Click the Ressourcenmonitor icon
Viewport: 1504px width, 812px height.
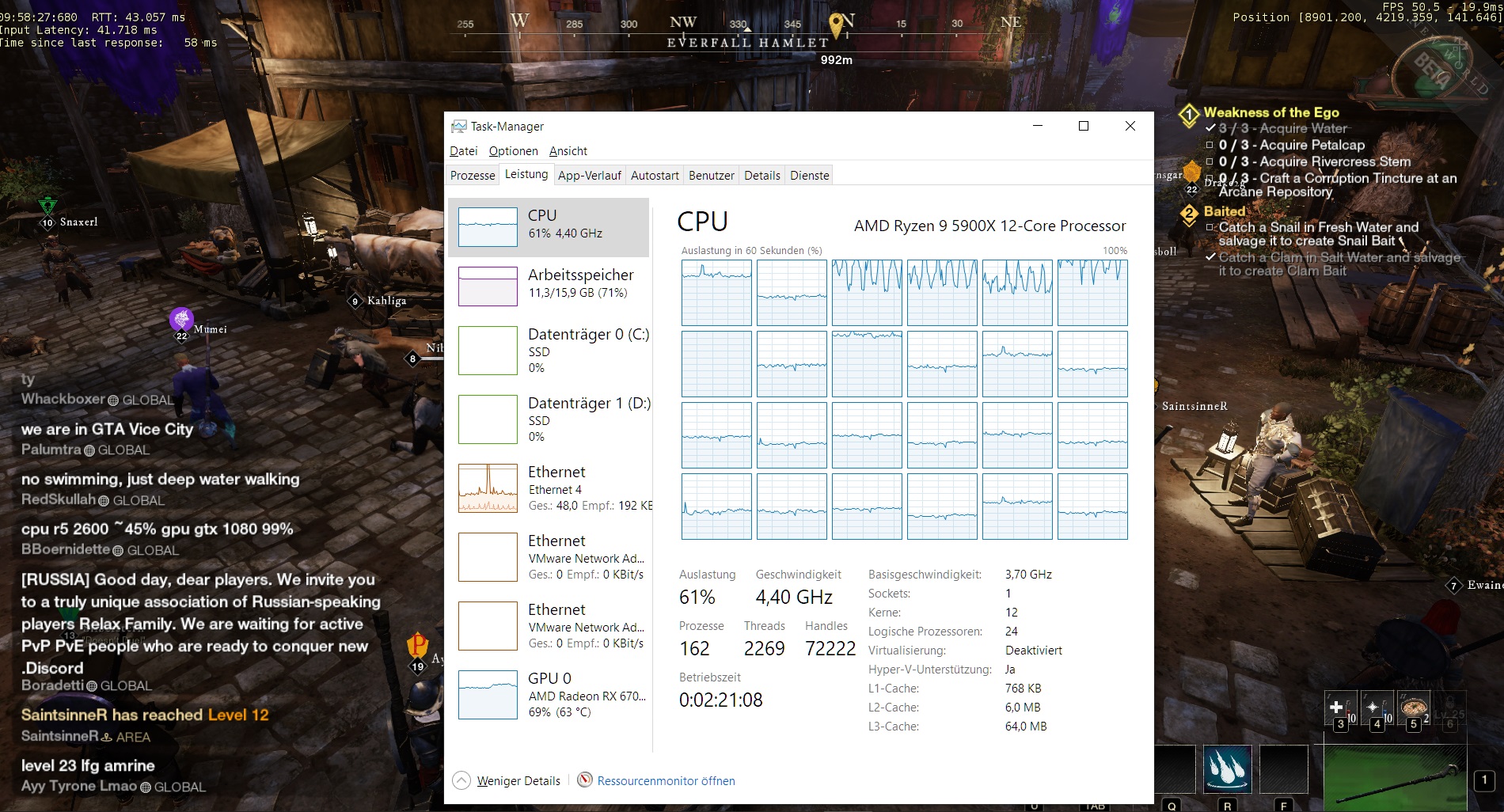pos(585,780)
